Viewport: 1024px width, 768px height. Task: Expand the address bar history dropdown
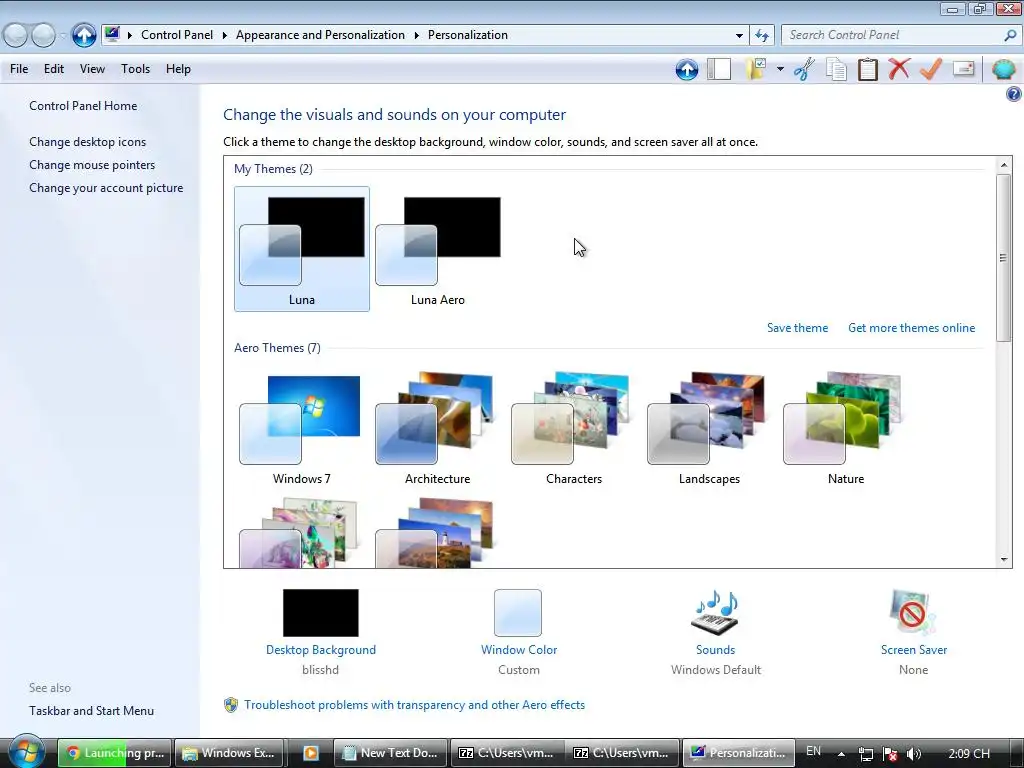click(739, 35)
